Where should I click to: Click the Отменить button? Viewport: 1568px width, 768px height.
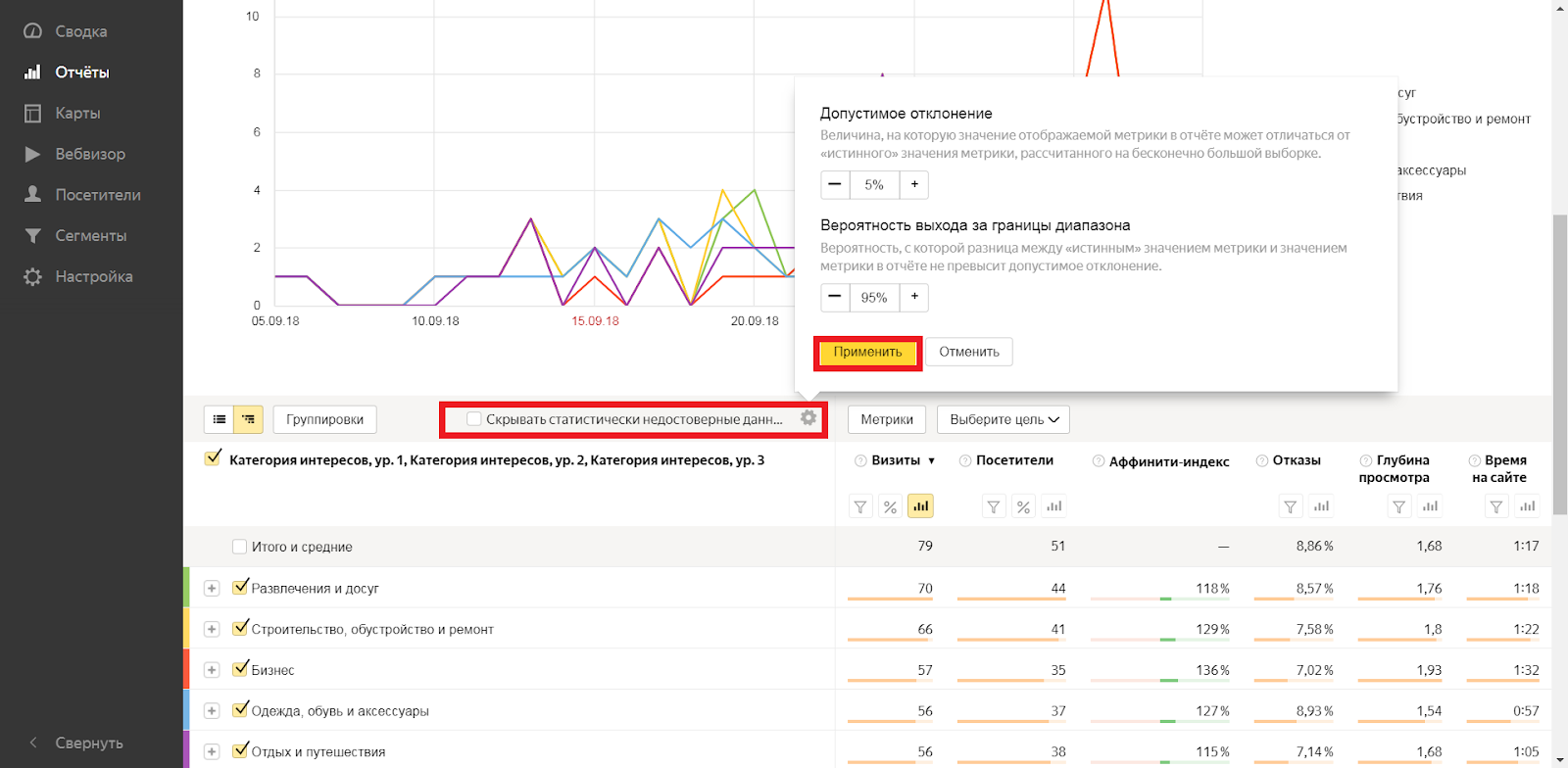[969, 352]
